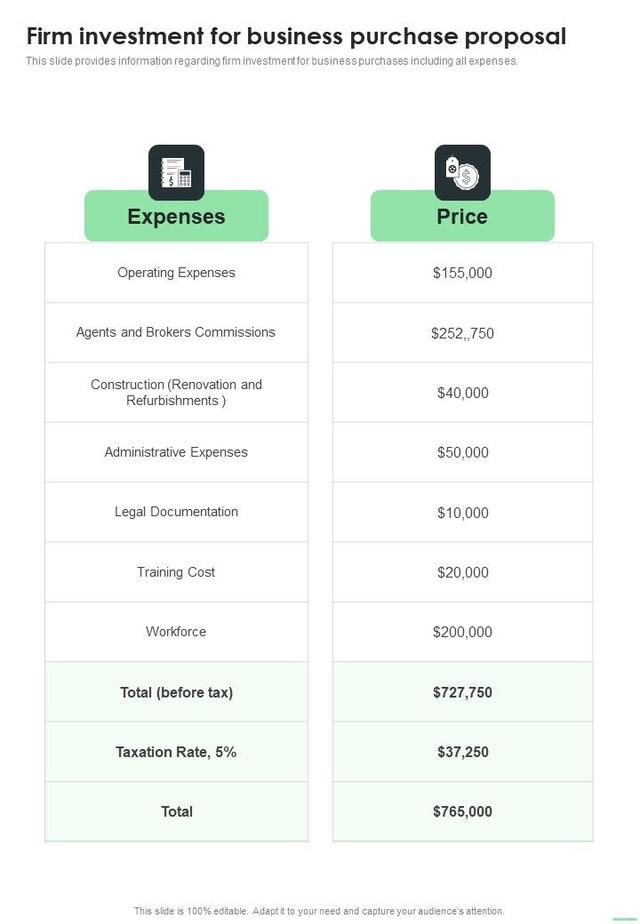Select the green Expenses header
Screen dimensions: 640x924
(x=176, y=217)
